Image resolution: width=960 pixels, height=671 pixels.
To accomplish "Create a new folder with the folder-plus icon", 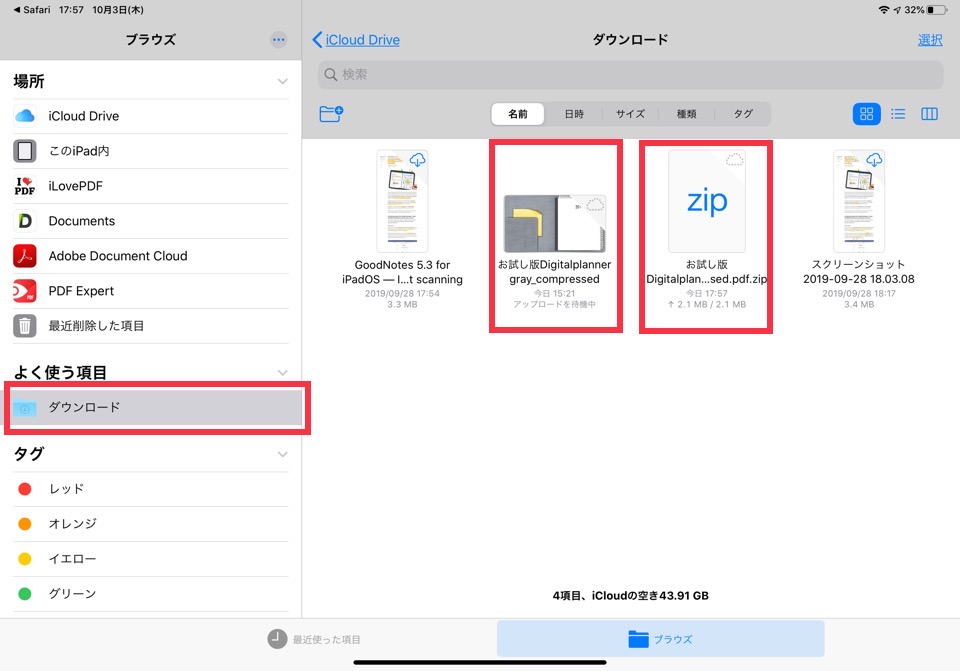I will pos(331,114).
